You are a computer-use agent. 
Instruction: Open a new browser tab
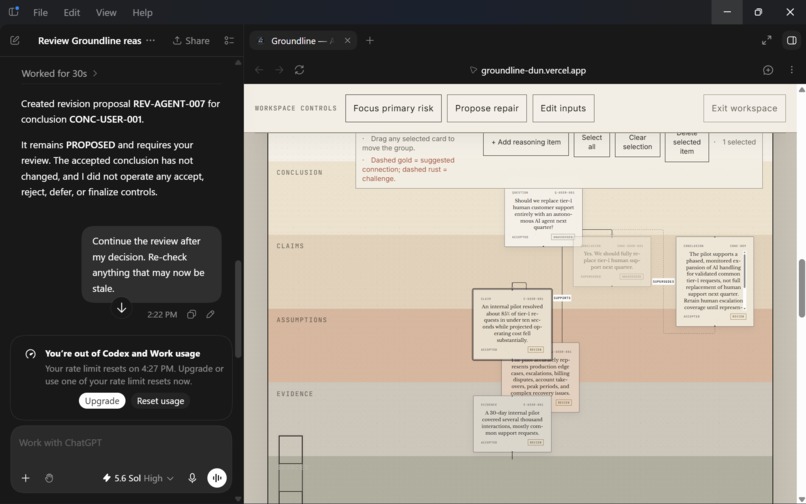pyautogui.click(x=370, y=41)
